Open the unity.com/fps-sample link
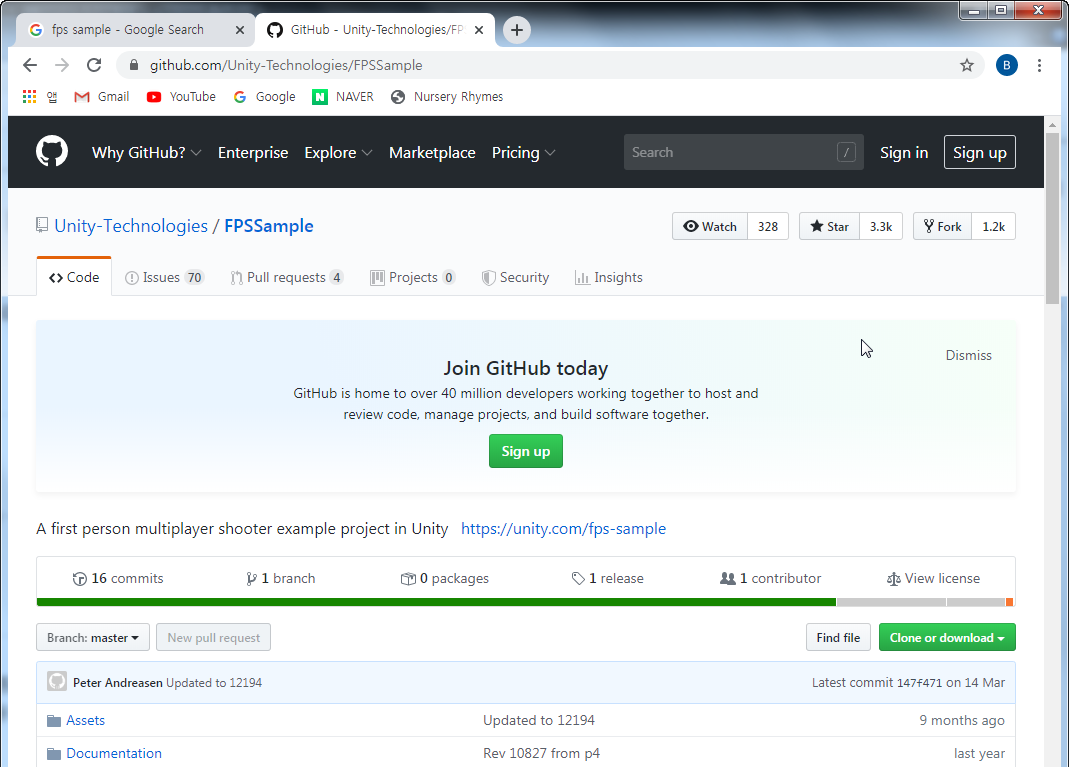The height and width of the screenshot is (767, 1069). [563, 528]
